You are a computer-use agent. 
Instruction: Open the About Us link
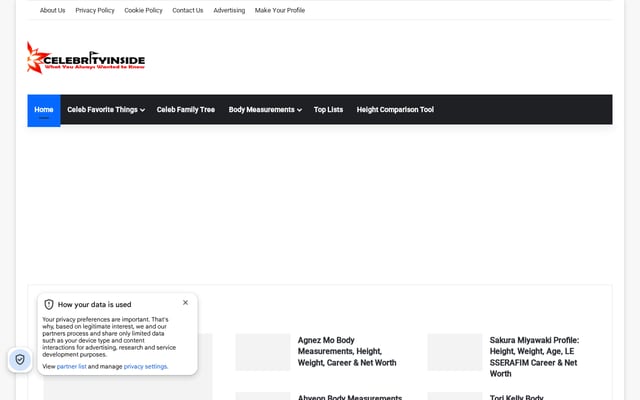coord(53,10)
